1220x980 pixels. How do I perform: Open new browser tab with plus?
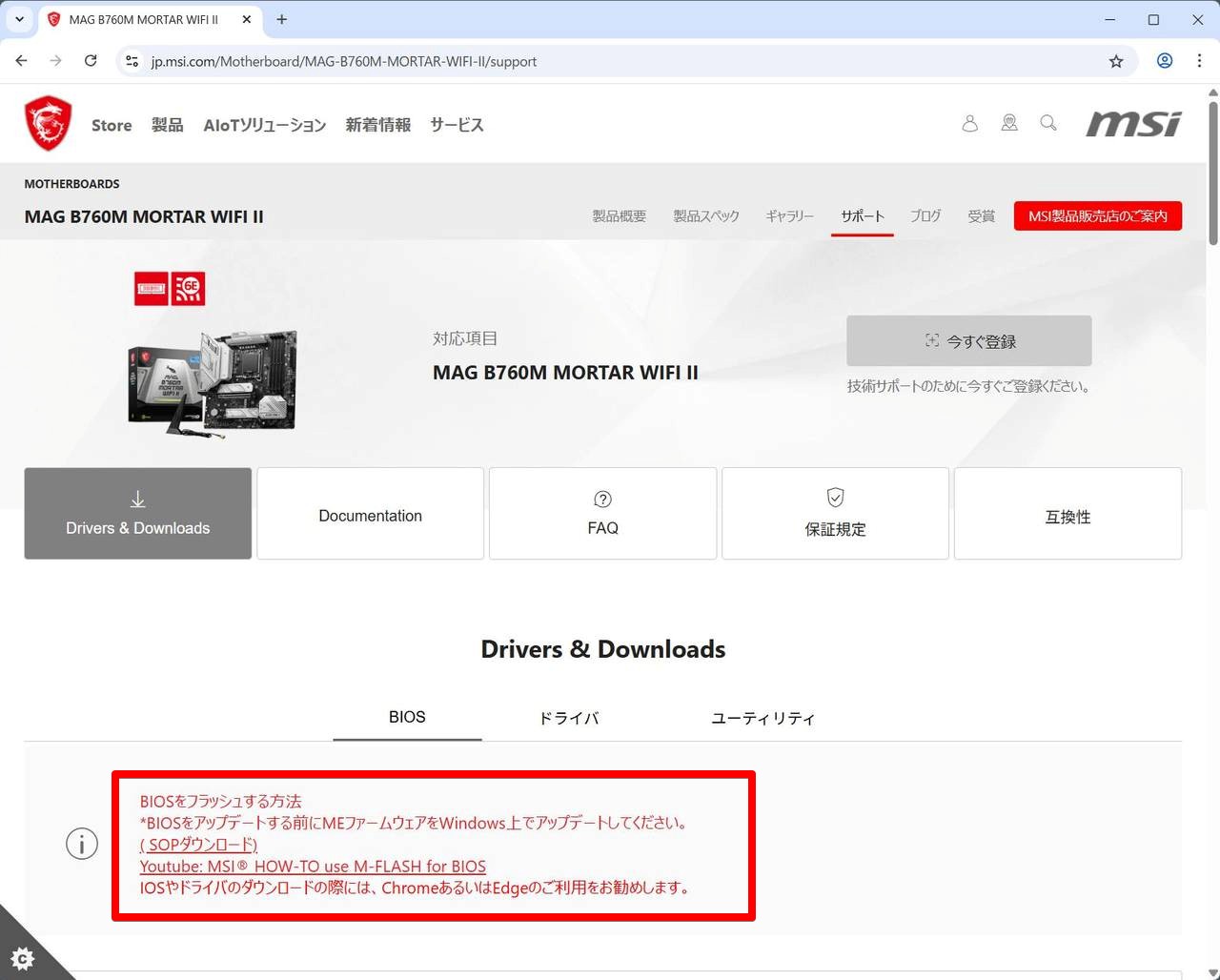pos(281,19)
